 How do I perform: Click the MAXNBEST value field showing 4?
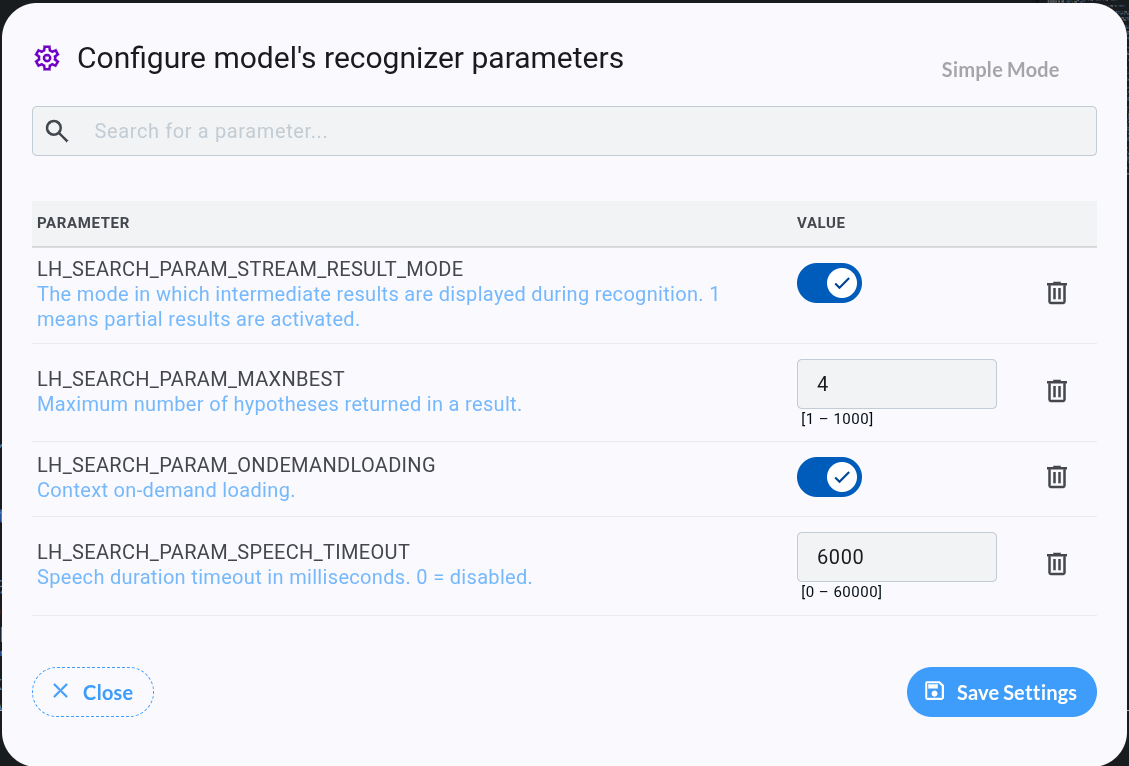pos(896,384)
